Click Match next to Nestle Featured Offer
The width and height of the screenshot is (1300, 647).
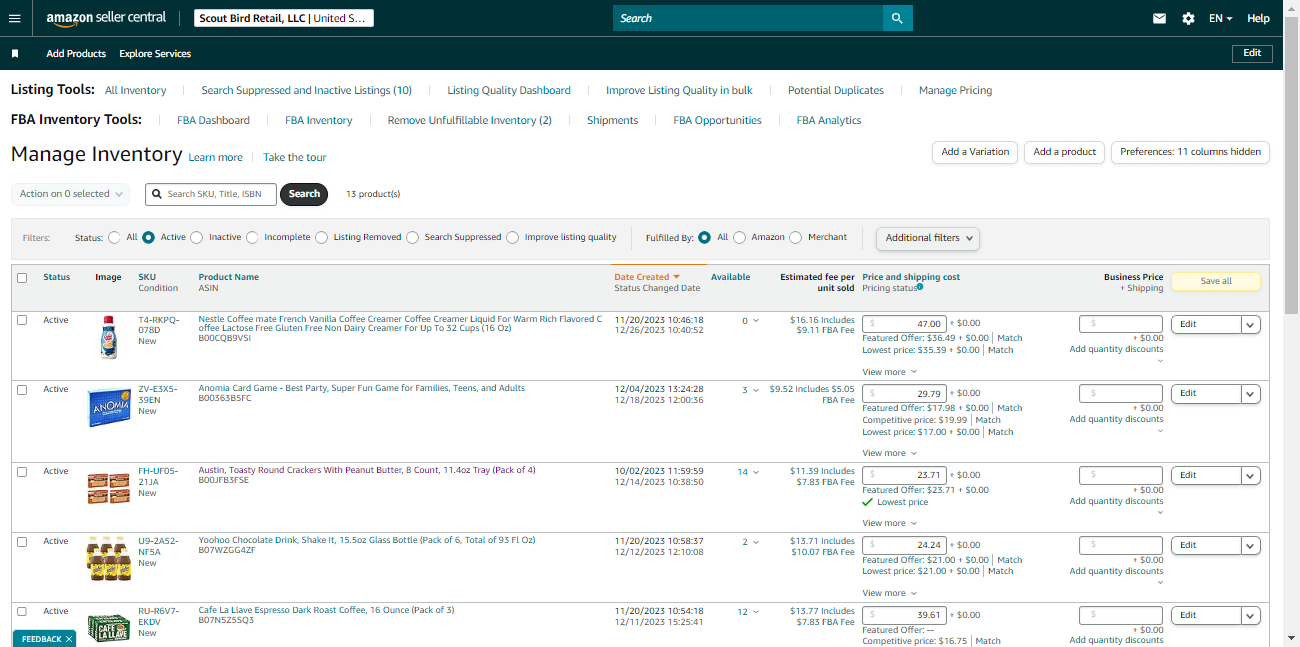click(x=1010, y=338)
